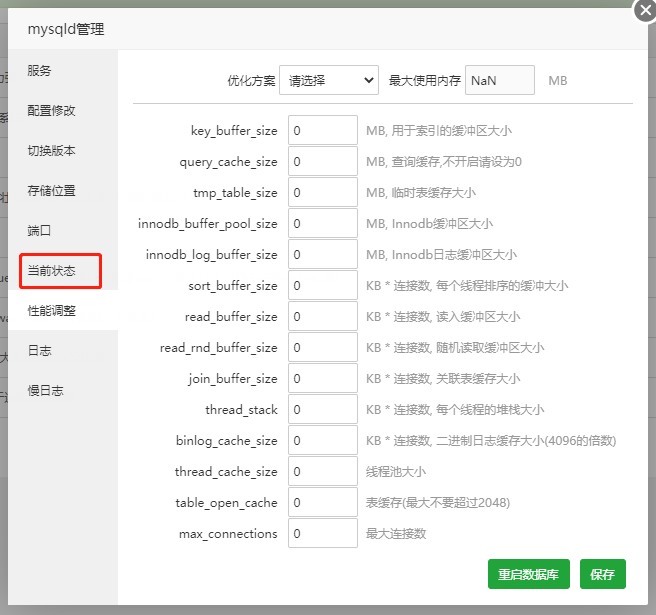The width and height of the screenshot is (656, 615).
Task: Click the 优化方案 label
Action: (x=251, y=80)
